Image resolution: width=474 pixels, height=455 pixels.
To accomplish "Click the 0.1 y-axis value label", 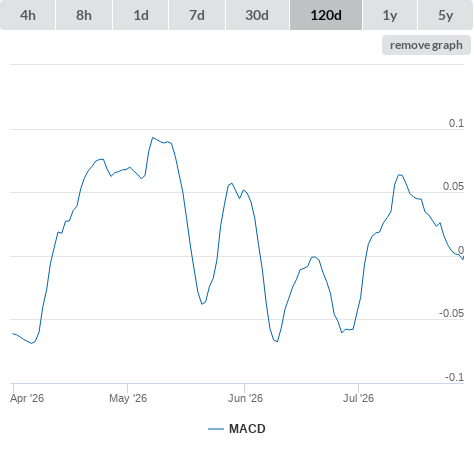I will (456, 123).
